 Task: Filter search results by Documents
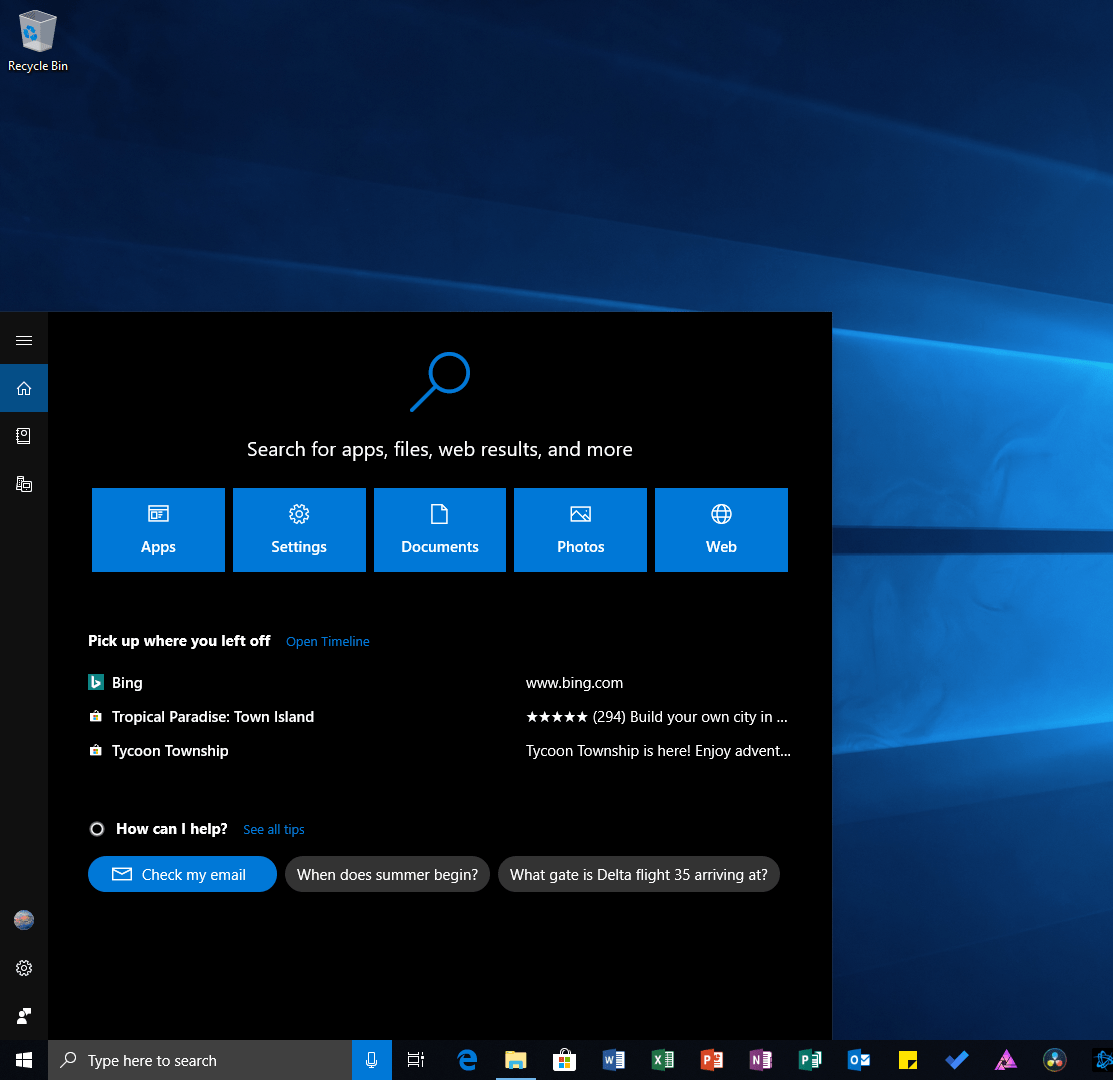coord(439,530)
